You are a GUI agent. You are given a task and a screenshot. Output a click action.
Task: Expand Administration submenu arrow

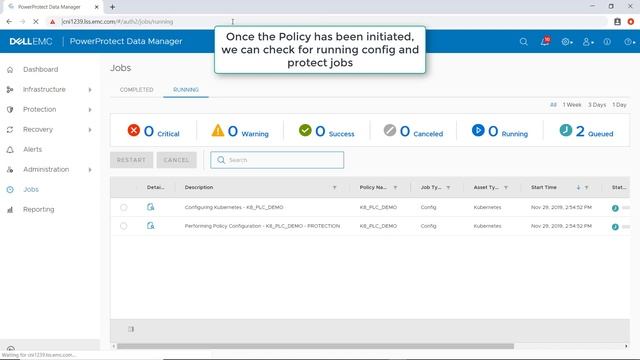pos(90,170)
